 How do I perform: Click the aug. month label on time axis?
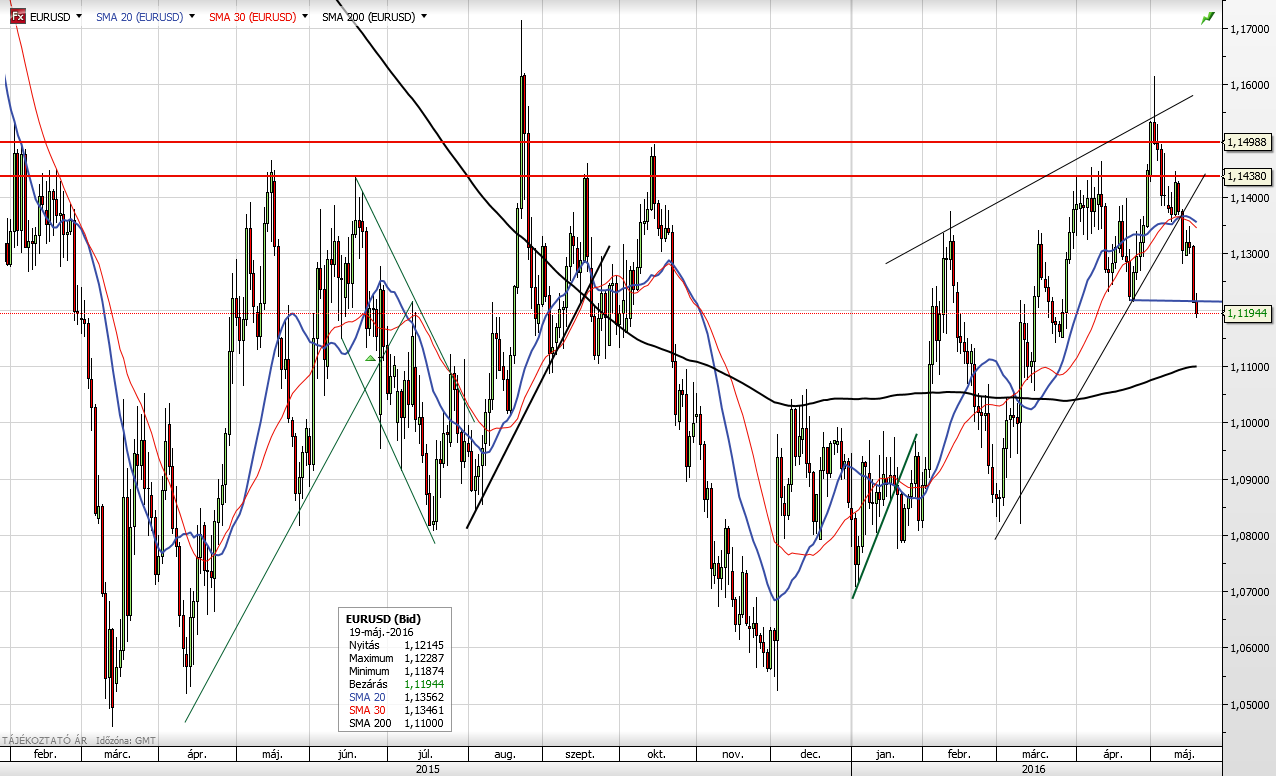click(505, 754)
